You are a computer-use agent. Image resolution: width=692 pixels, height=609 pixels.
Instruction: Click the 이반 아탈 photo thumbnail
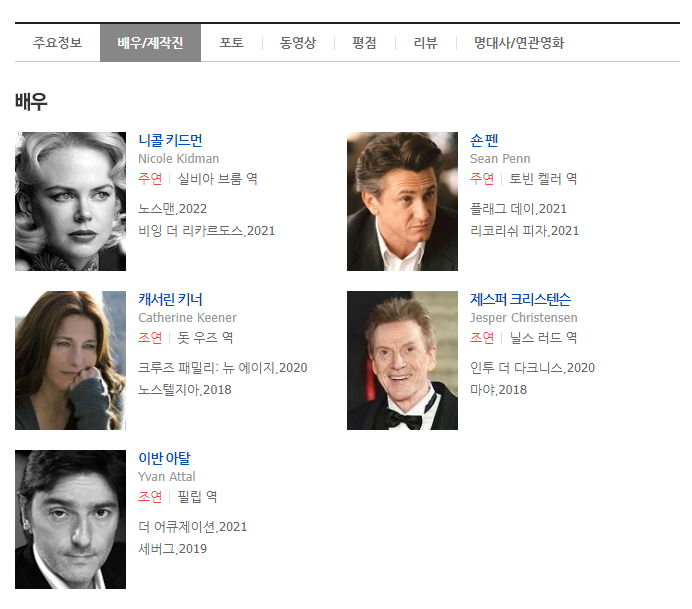(x=70, y=519)
